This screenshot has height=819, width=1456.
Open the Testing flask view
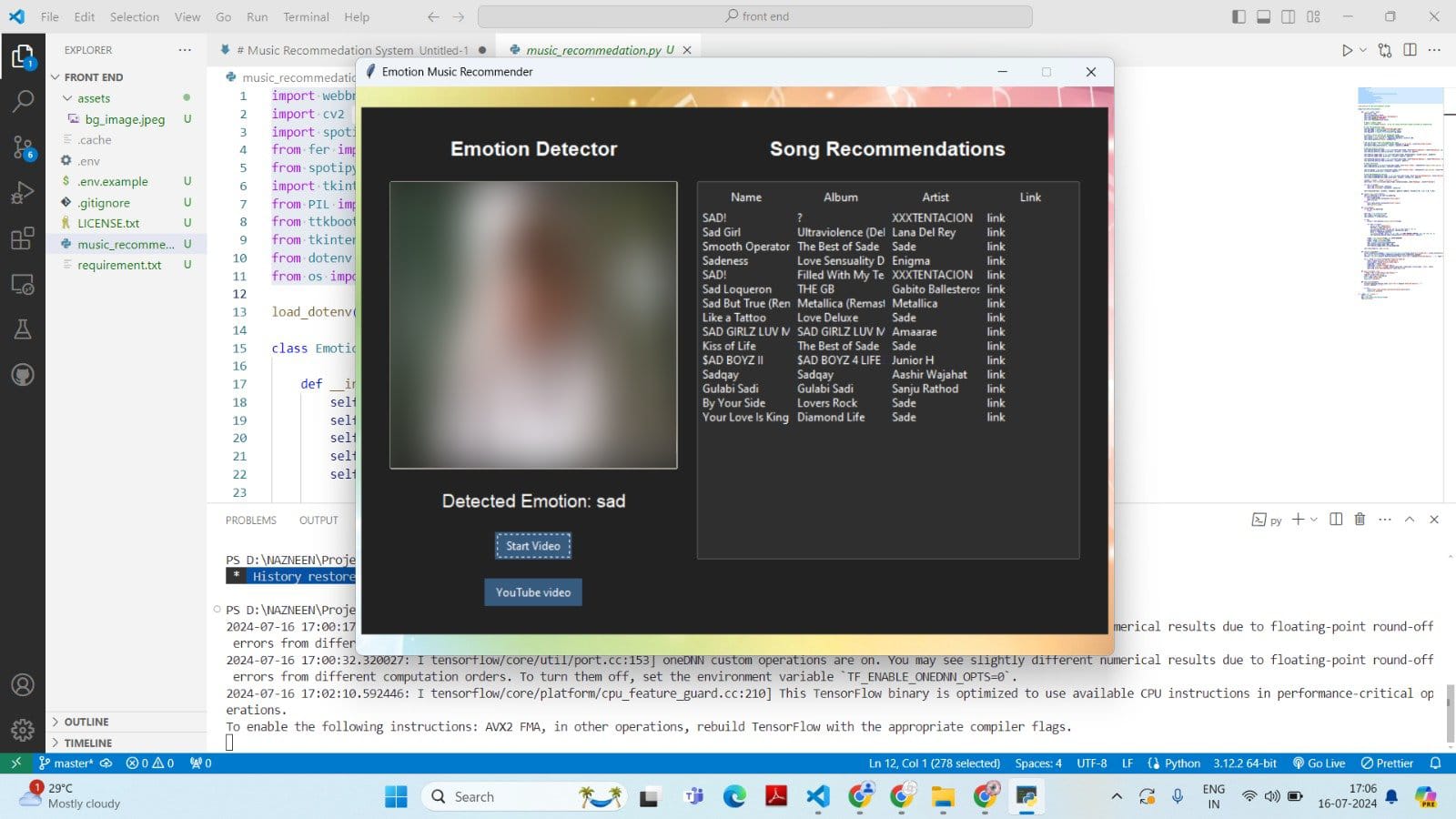coord(23,329)
